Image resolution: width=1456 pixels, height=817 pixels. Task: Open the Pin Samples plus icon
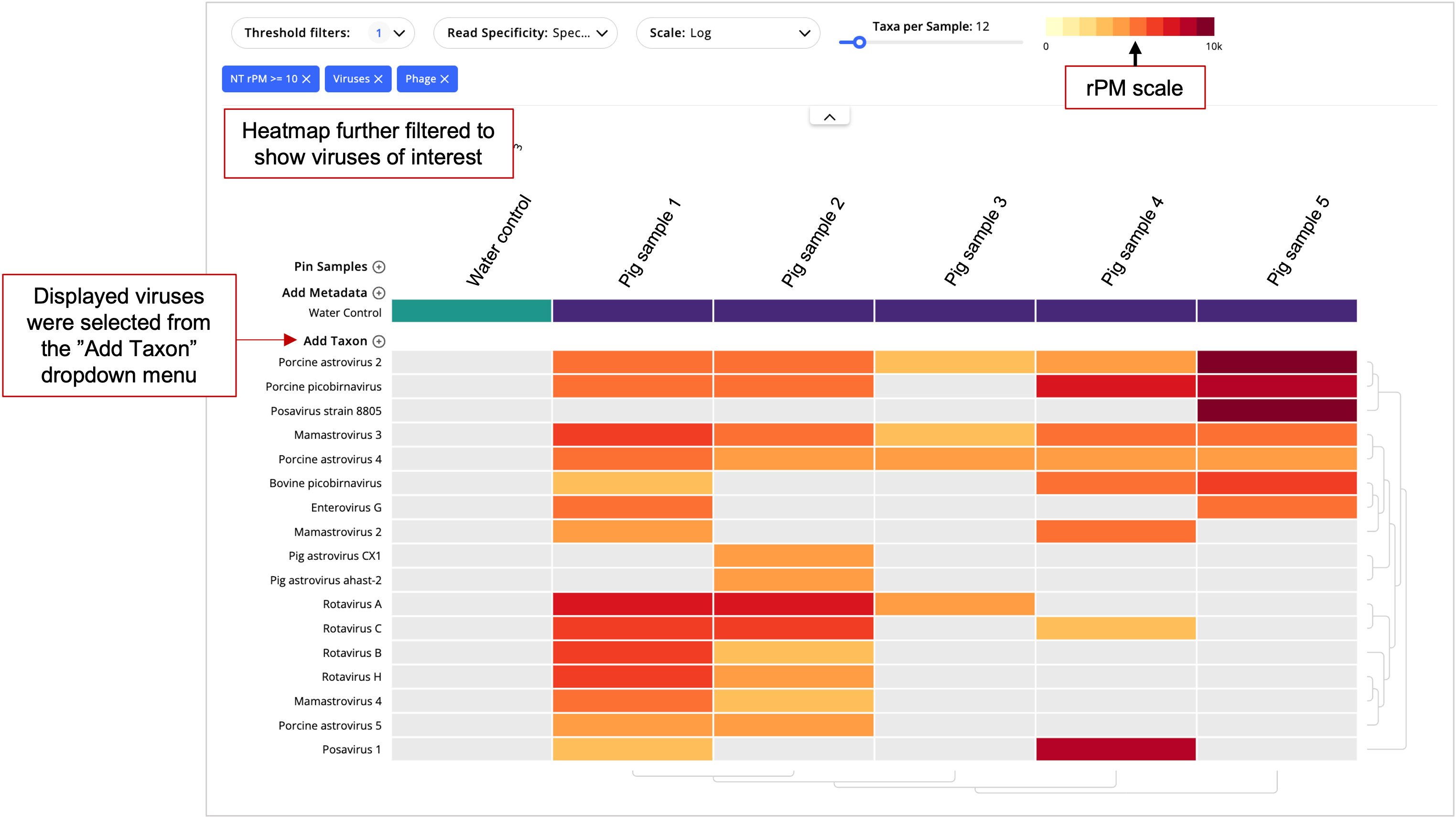[x=380, y=266]
